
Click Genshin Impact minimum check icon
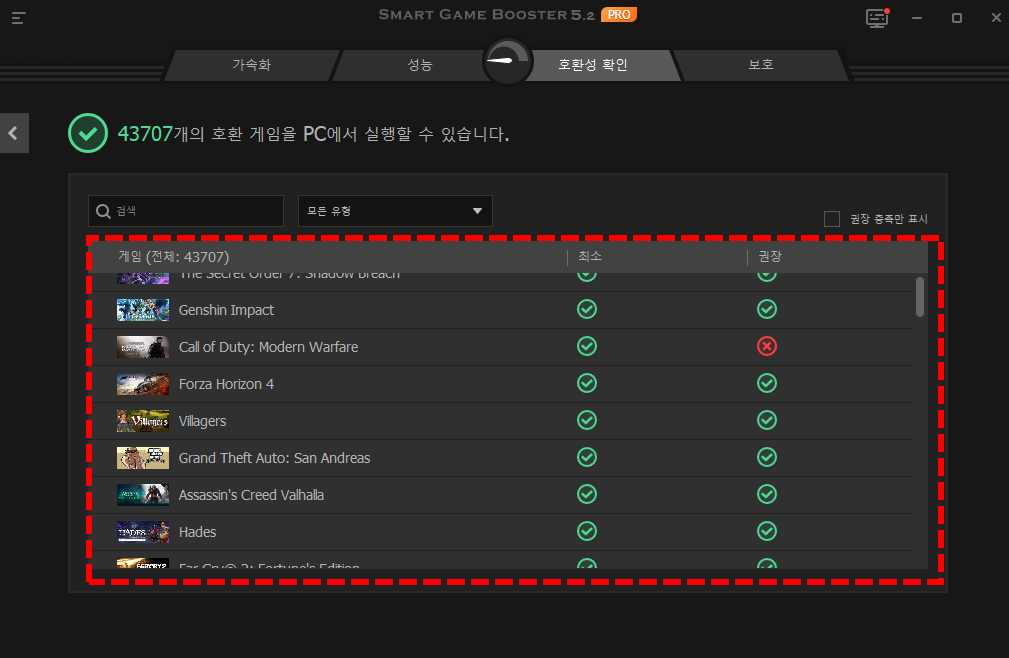pos(587,309)
